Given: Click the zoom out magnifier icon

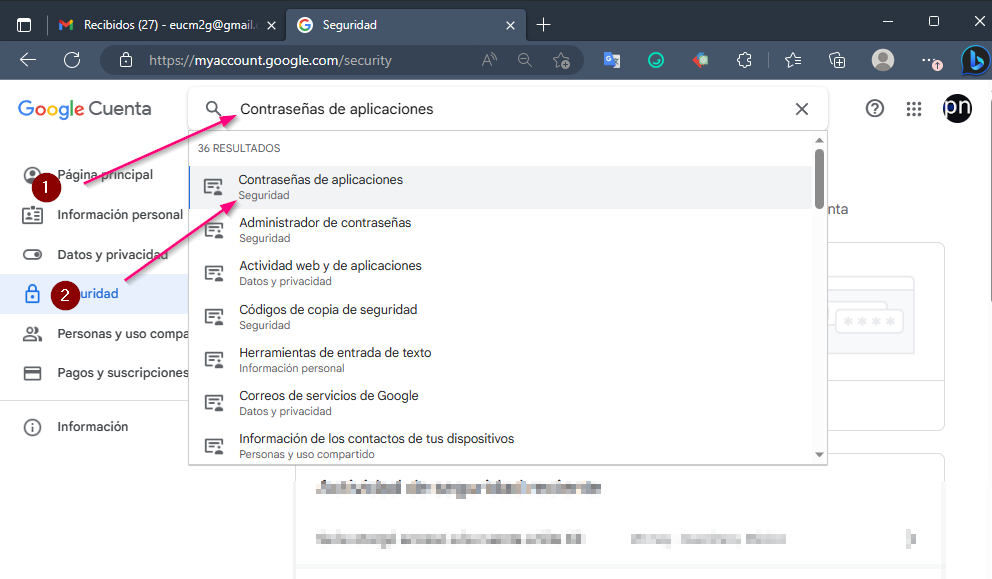Looking at the screenshot, I should 524,60.
